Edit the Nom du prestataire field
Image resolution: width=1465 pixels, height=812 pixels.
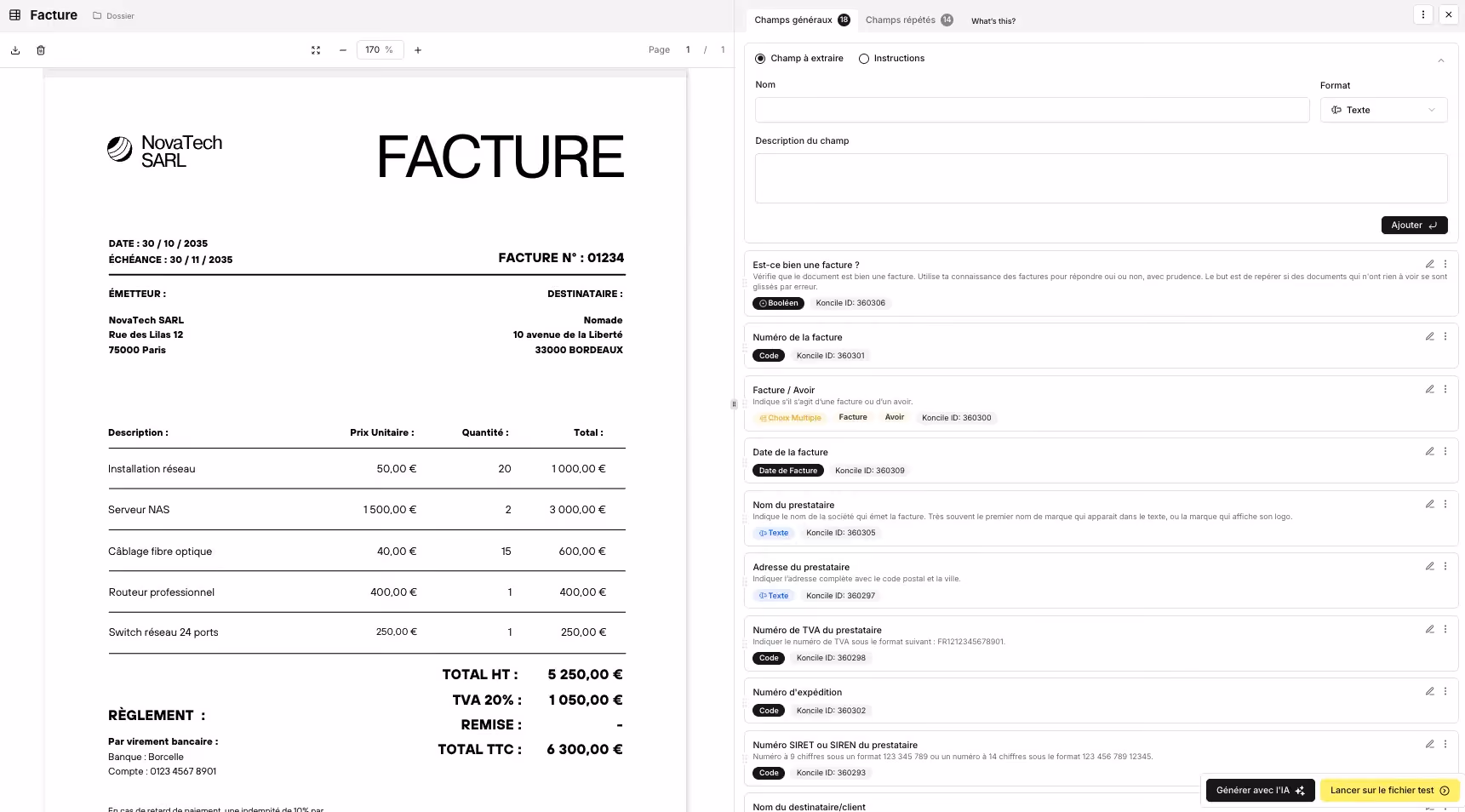pyautogui.click(x=1430, y=505)
